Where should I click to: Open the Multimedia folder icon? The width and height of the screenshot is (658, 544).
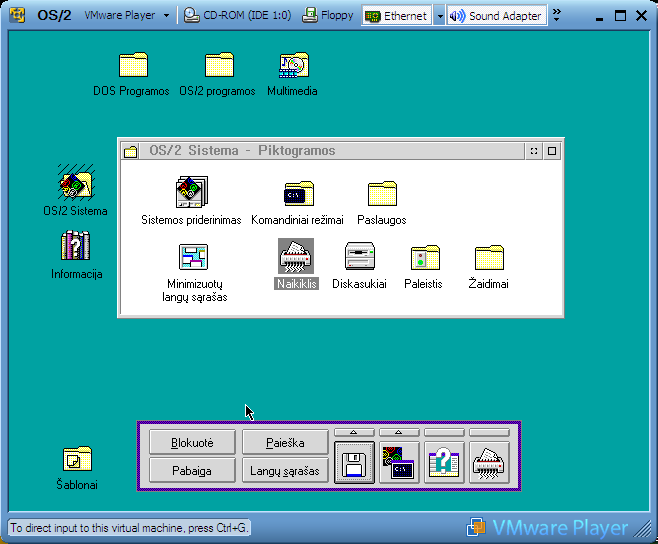[294, 65]
